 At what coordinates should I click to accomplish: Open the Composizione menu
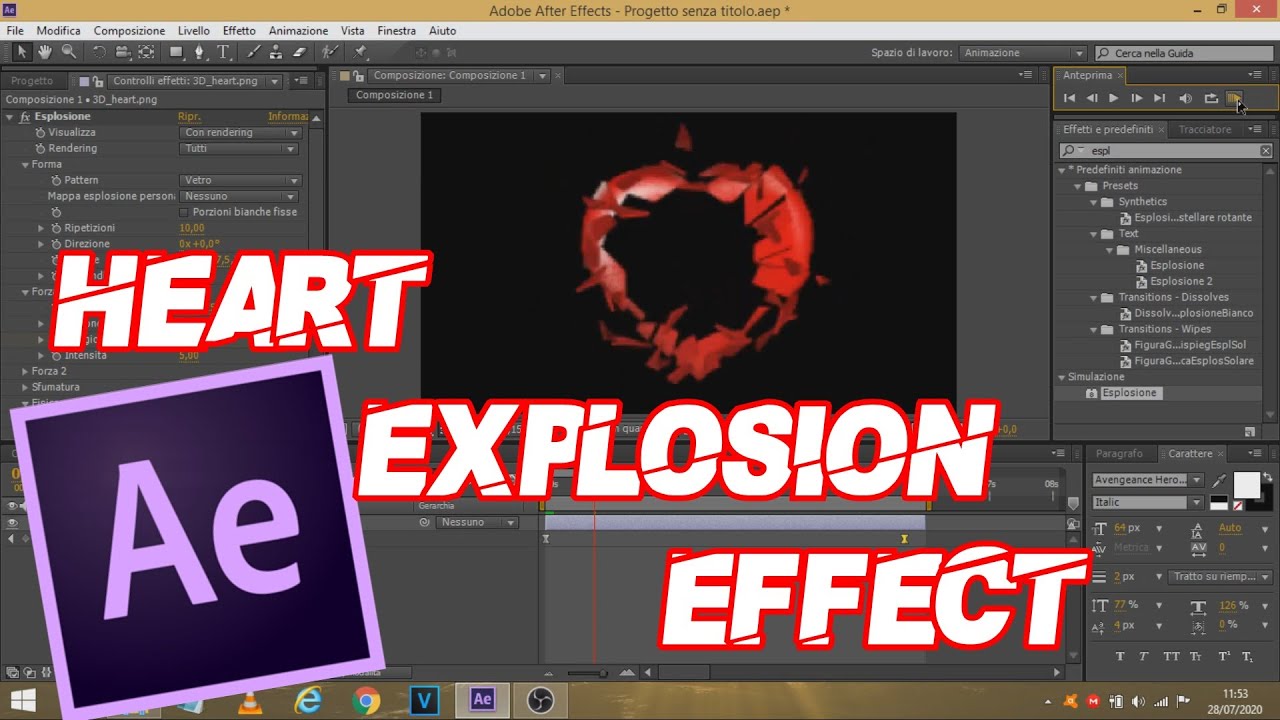pos(130,31)
